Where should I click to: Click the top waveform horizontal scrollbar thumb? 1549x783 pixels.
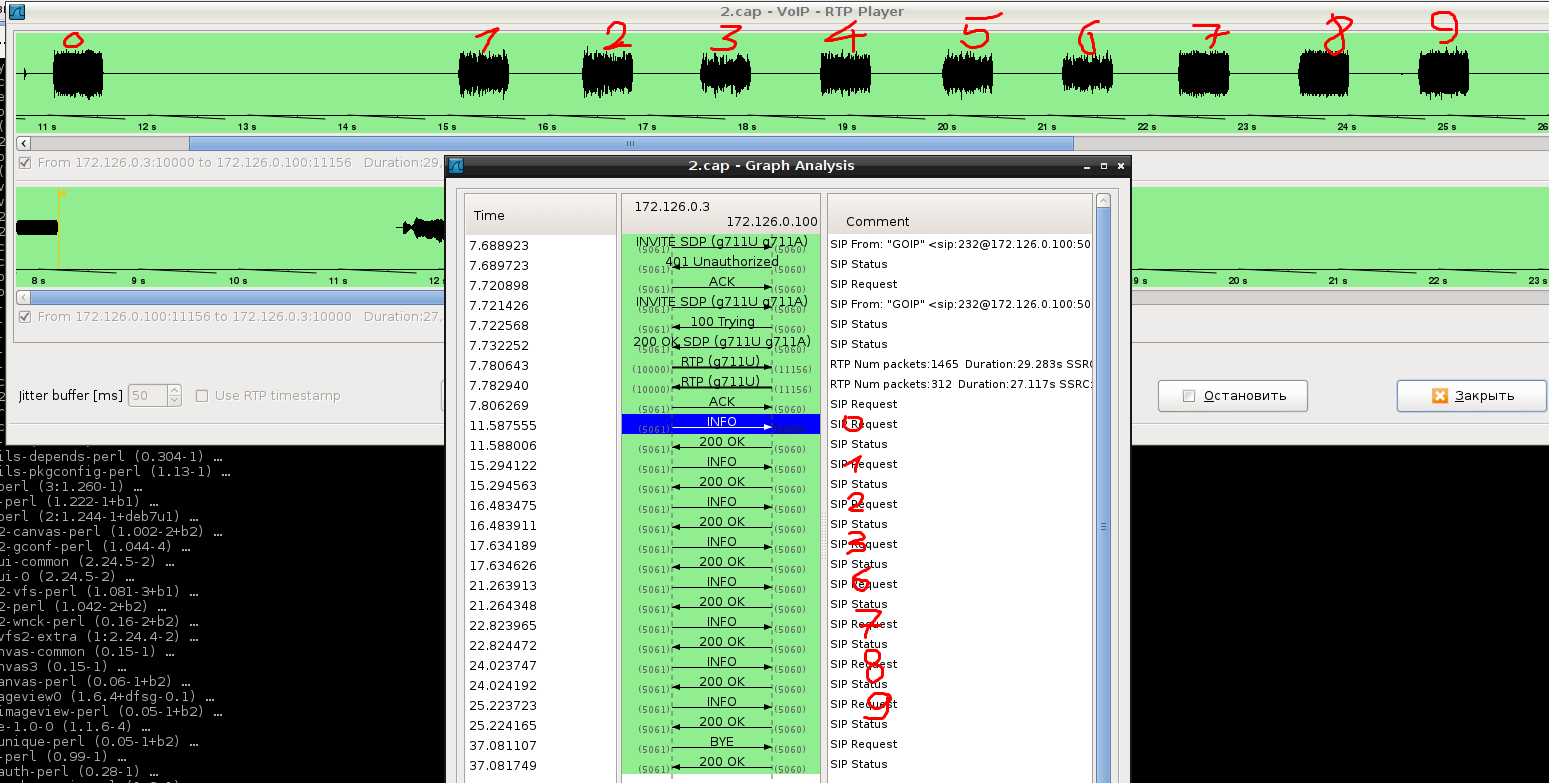click(630, 143)
